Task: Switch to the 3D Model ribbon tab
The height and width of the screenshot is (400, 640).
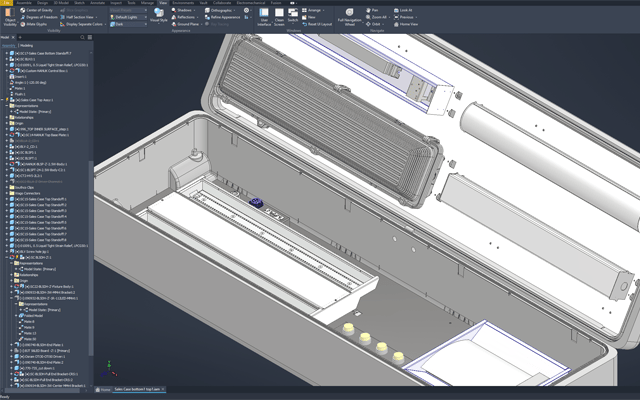Action: [x=61, y=3]
